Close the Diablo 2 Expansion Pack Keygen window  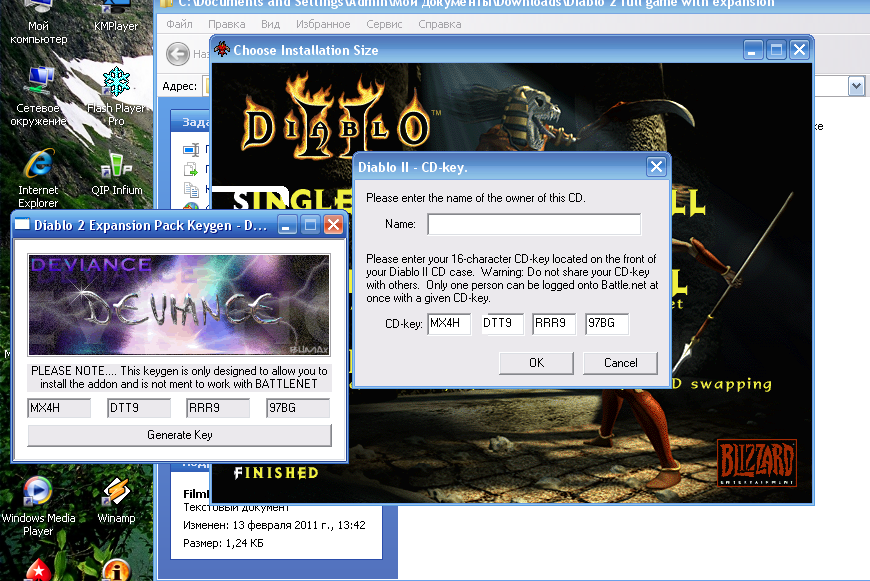333,225
